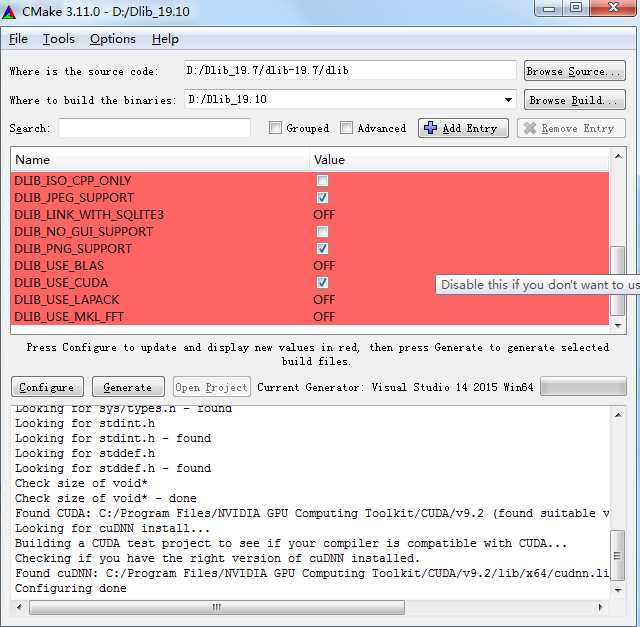This screenshot has width=640, height=627.
Task: Click the output log scroll left arrow
Action: 19,607
